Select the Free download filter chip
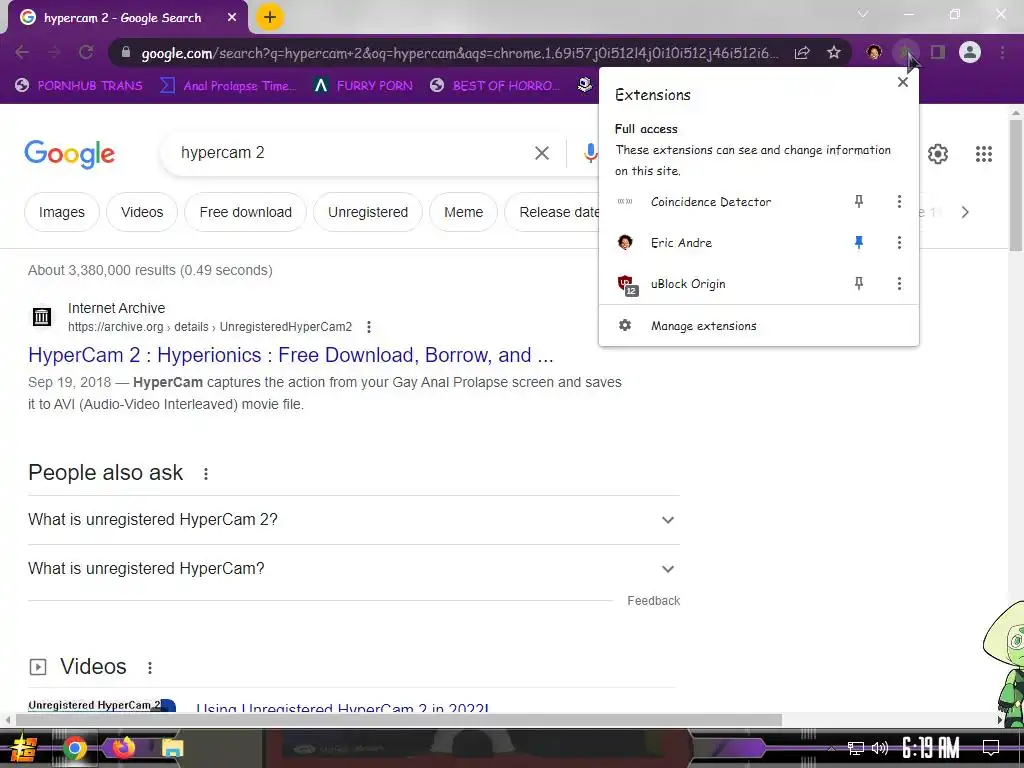1024x768 pixels. [x=246, y=212]
